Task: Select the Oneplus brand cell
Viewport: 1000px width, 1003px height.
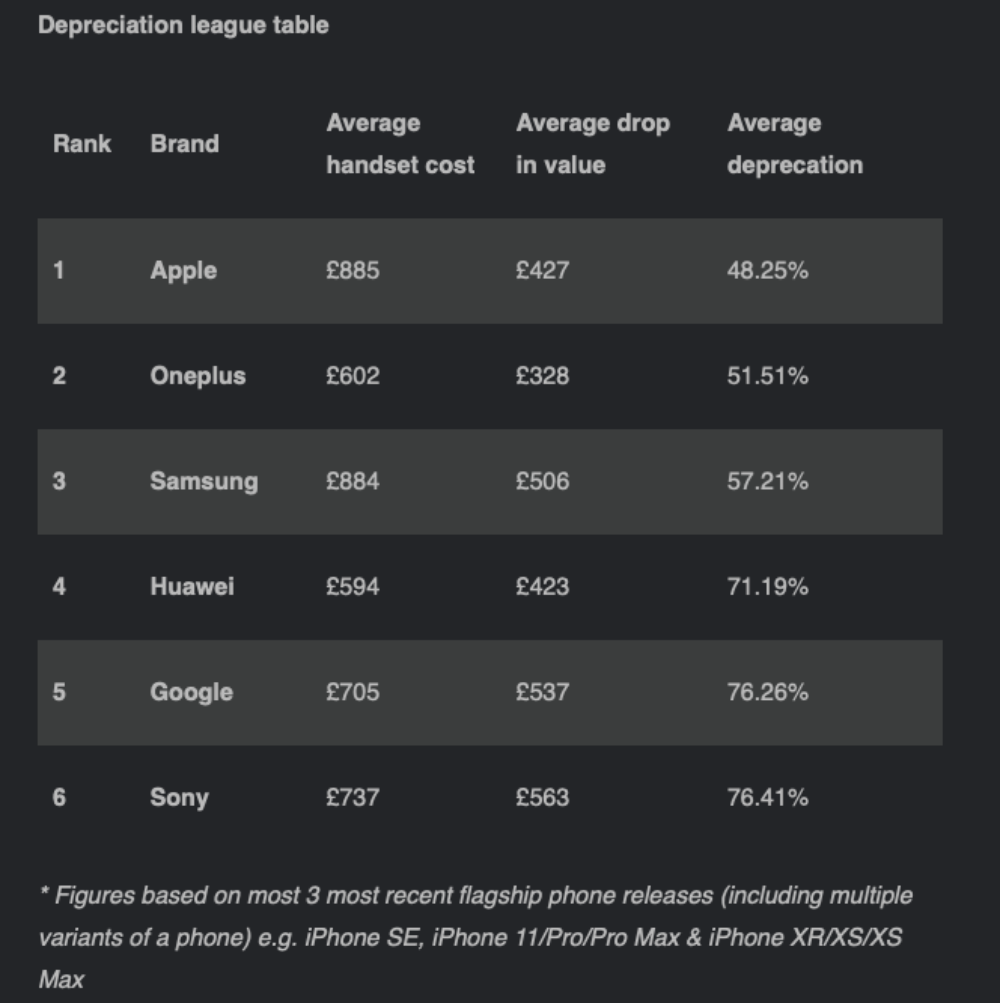Action: pyautogui.click(x=197, y=376)
